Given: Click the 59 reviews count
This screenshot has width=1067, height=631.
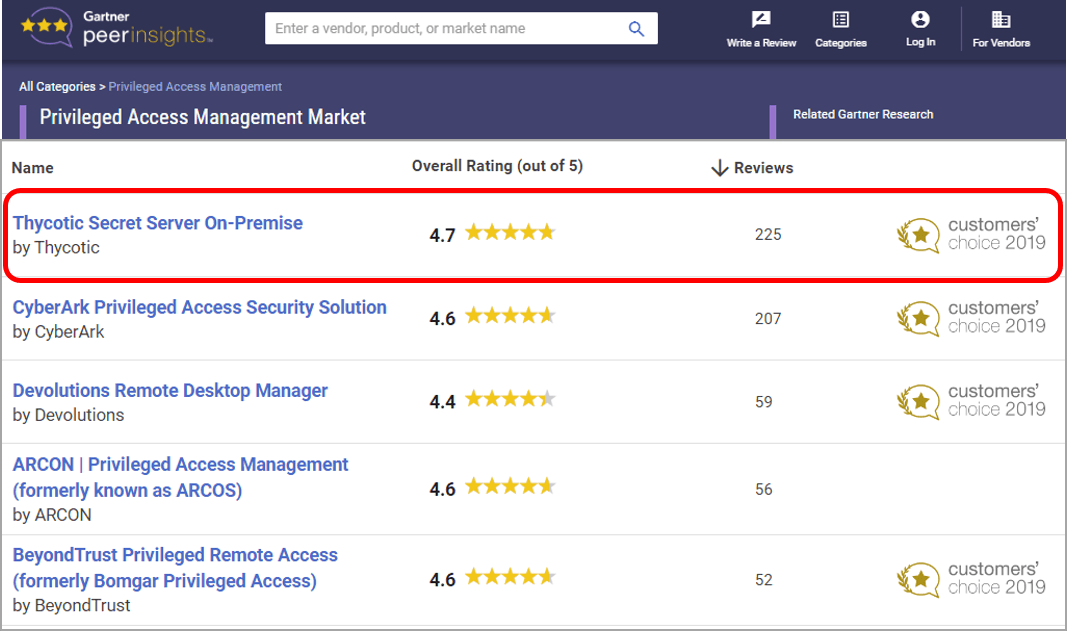Looking at the screenshot, I should click(x=764, y=402).
